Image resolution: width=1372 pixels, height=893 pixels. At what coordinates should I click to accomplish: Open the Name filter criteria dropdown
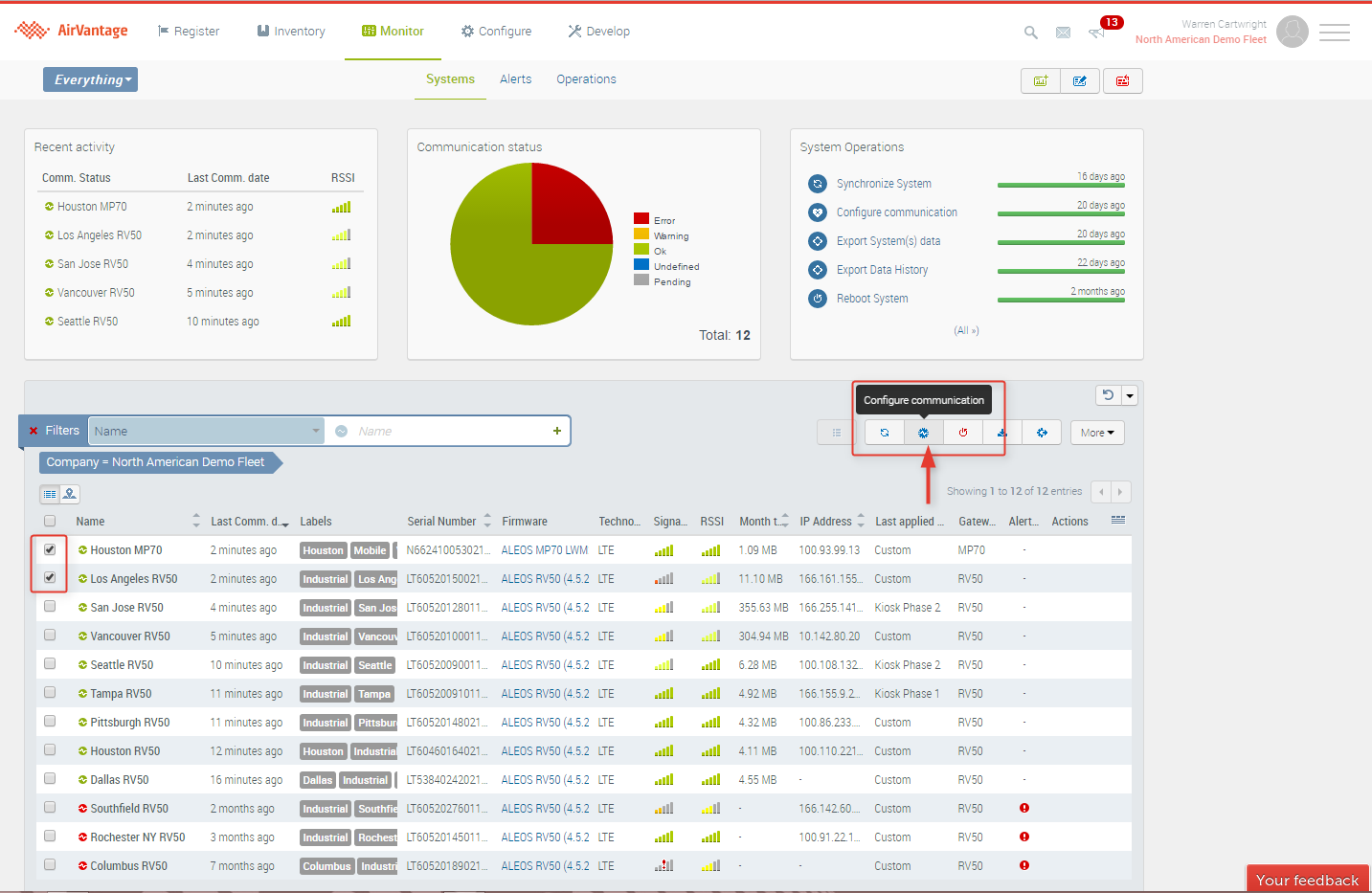[207, 432]
